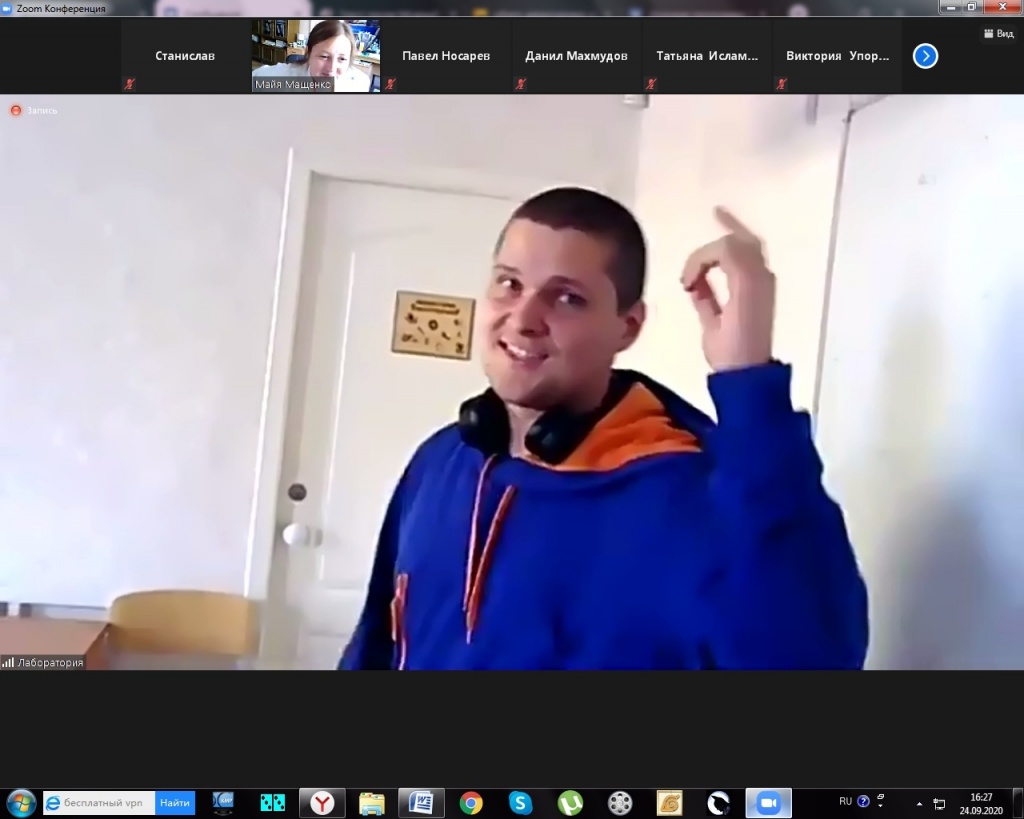Select Павел Носарев's participant tile

tap(446, 56)
